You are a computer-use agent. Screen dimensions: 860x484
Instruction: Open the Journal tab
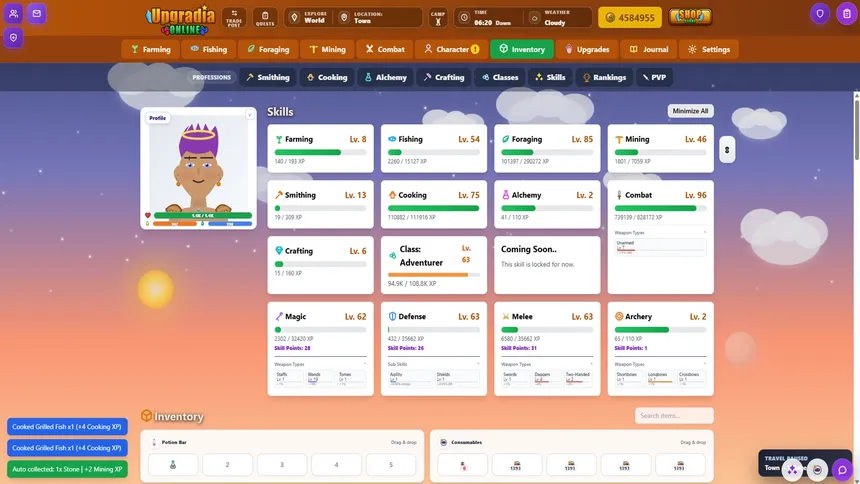point(648,49)
